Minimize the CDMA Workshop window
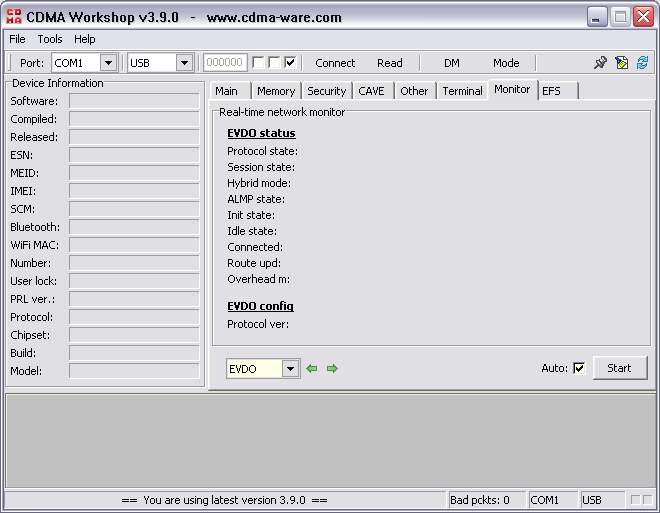Image resolution: width=660 pixels, height=513 pixels. click(597, 17)
